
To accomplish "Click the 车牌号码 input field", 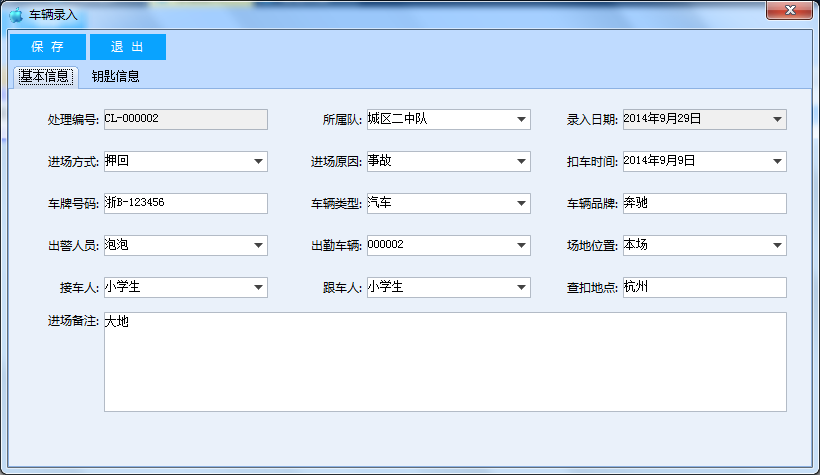I will point(185,203).
